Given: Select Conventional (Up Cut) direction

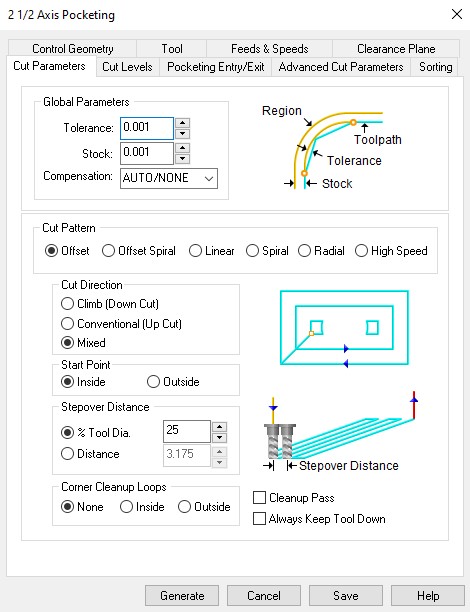Looking at the screenshot, I should 121,324.
